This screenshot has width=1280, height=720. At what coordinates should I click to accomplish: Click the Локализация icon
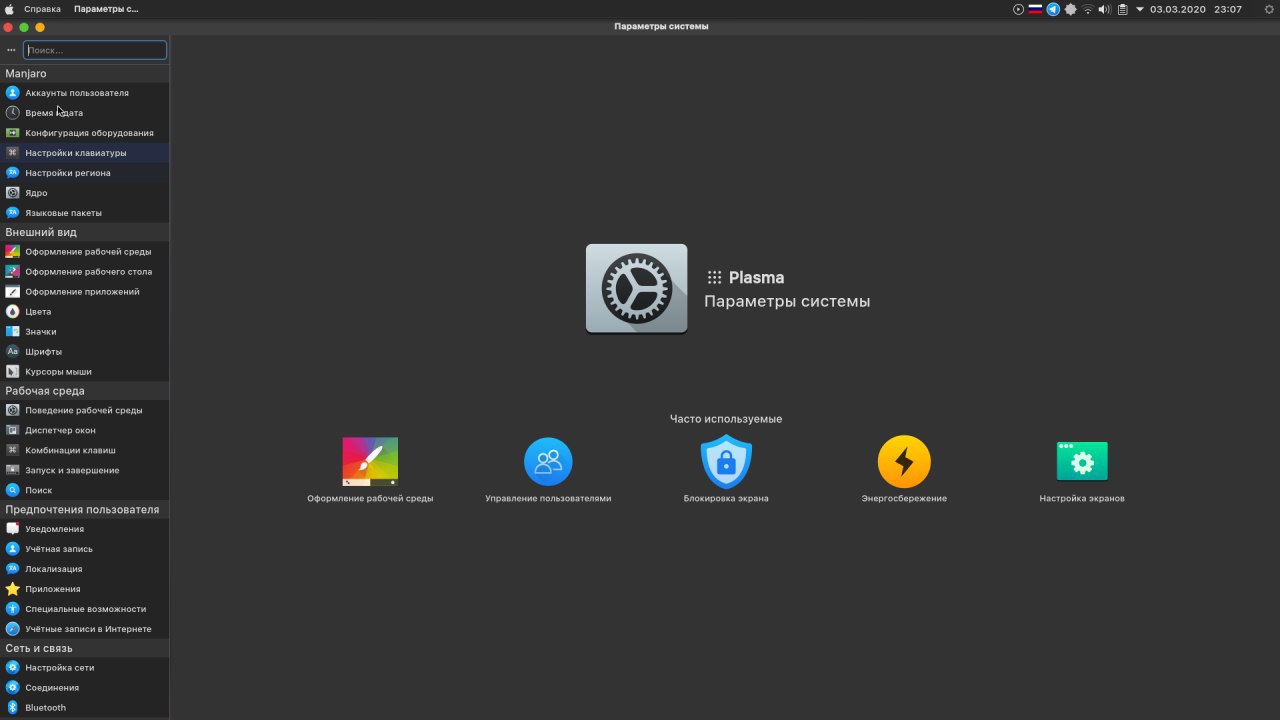pyautogui.click(x=12, y=569)
